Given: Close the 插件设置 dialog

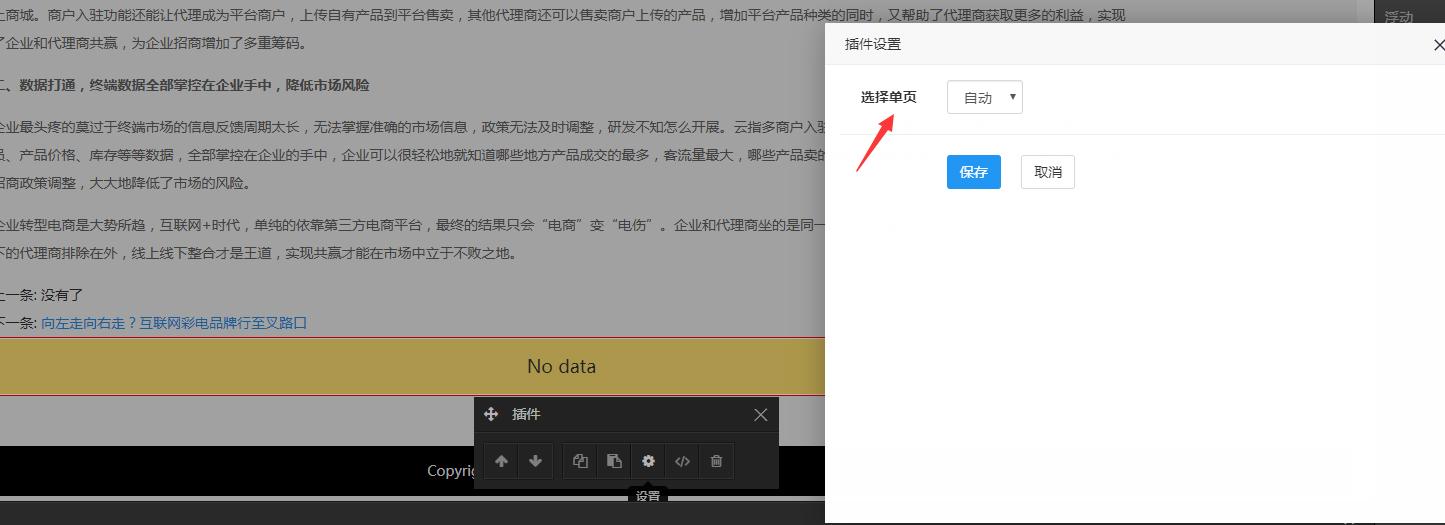Looking at the screenshot, I should coord(1438,45).
